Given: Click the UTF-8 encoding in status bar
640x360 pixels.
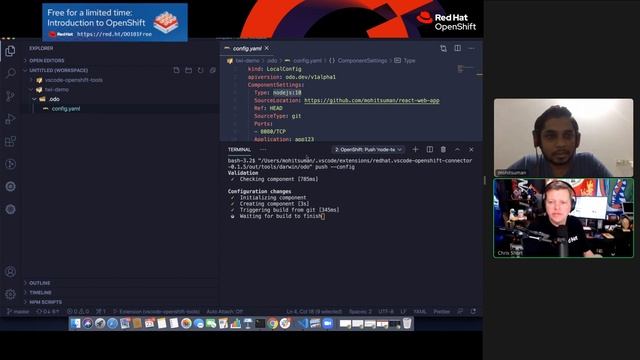Looking at the screenshot, I should tap(386, 311).
